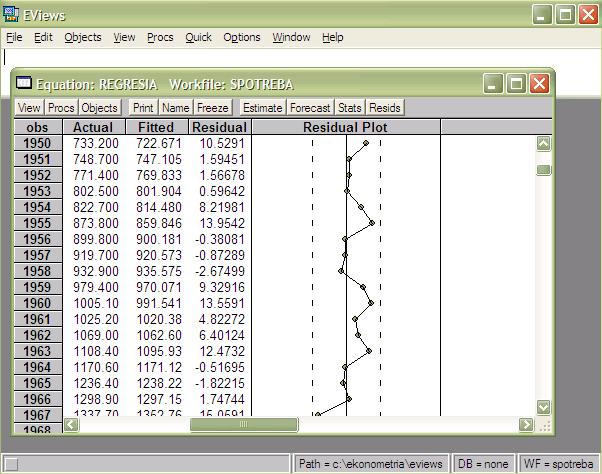Click the Print button
This screenshot has height=474, width=602.
coord(143,108)
